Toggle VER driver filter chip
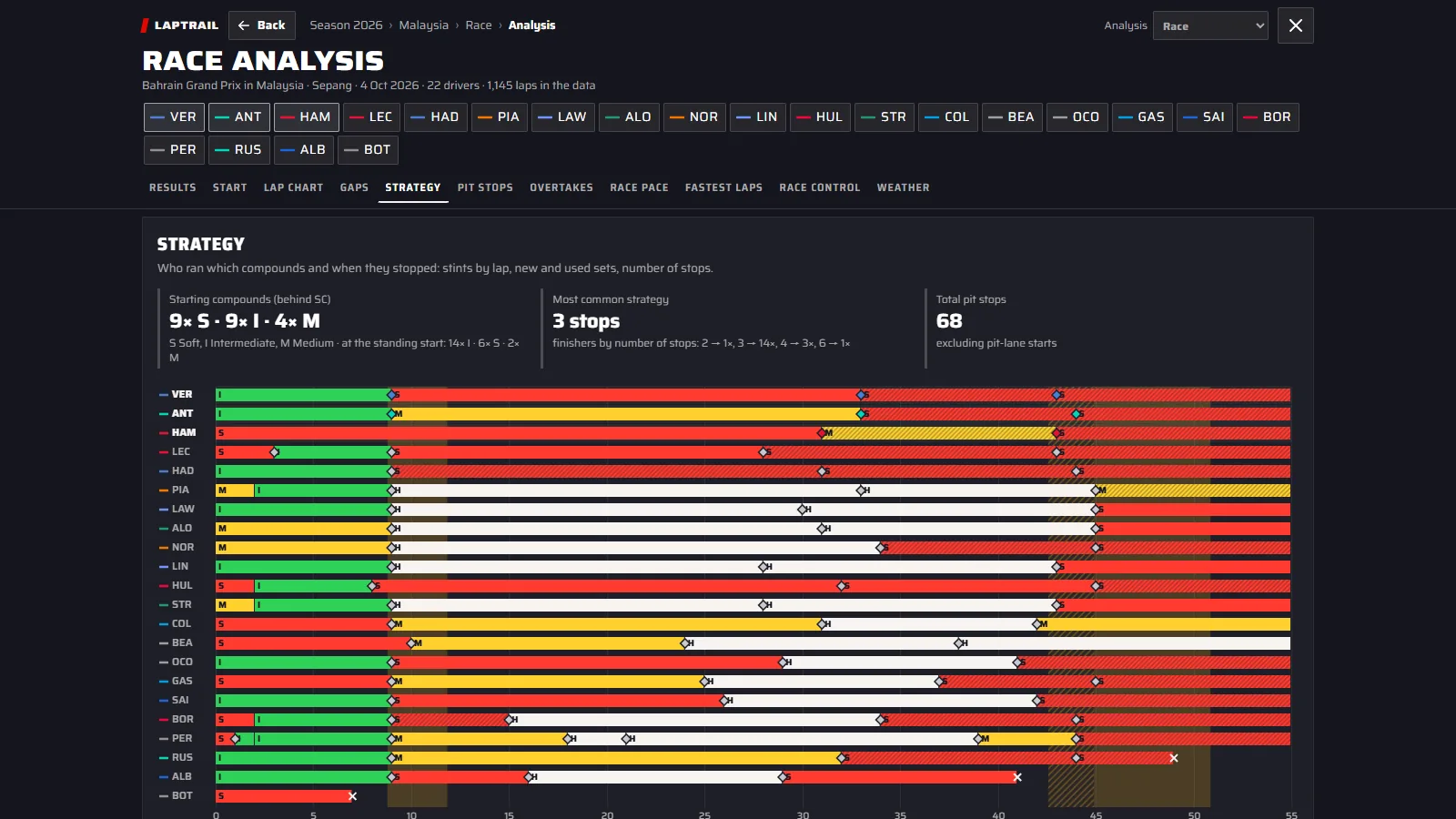 [x=174, y=117]
